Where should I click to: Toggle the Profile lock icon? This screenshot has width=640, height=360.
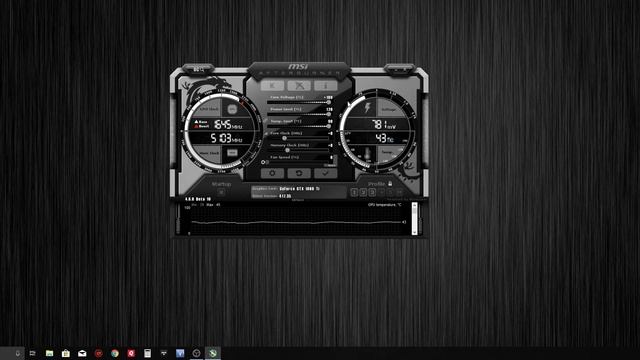(x=390, y=184)
